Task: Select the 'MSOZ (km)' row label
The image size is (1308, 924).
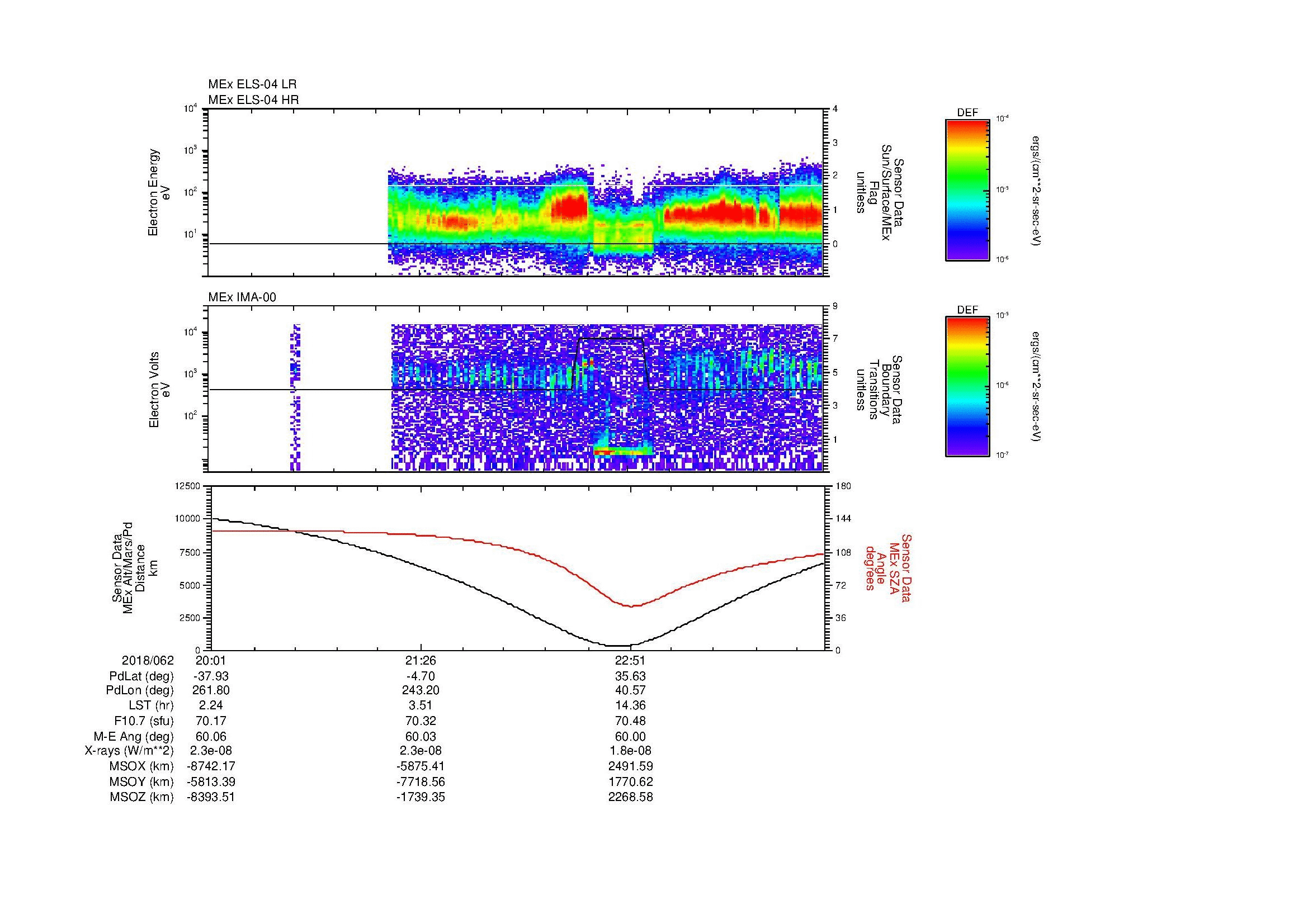Action: (141, 797)
